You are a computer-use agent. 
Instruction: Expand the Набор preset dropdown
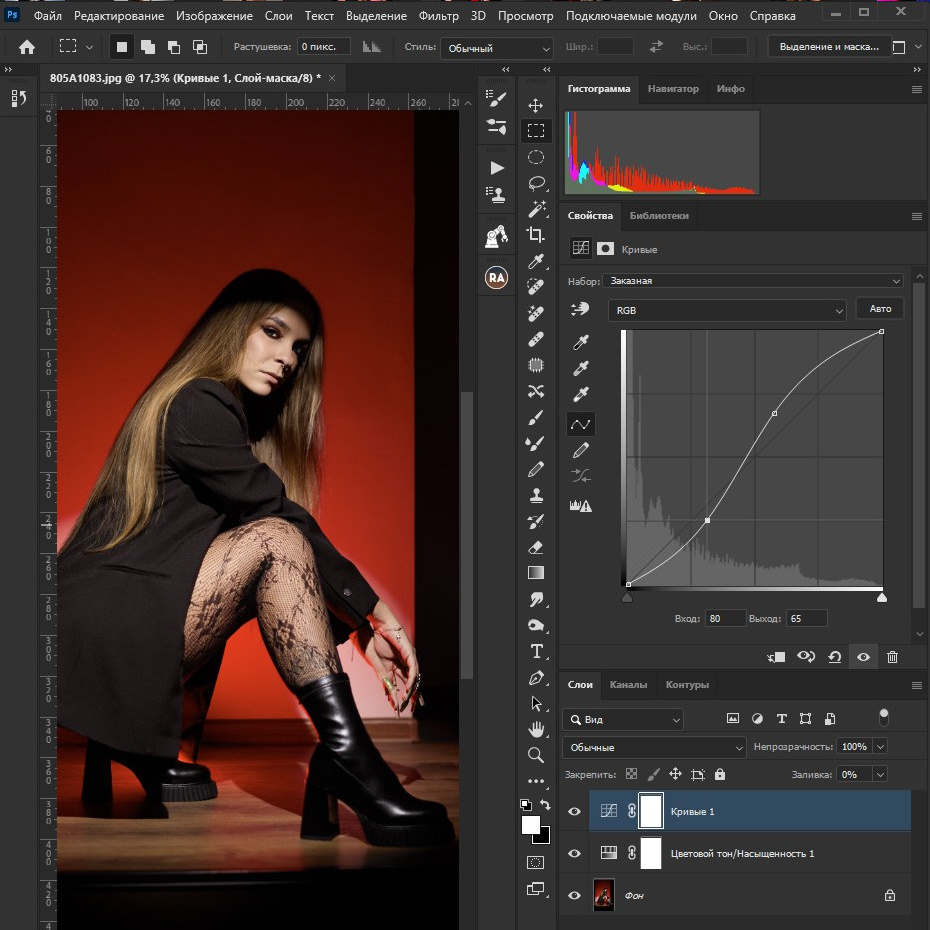[753, 282]
